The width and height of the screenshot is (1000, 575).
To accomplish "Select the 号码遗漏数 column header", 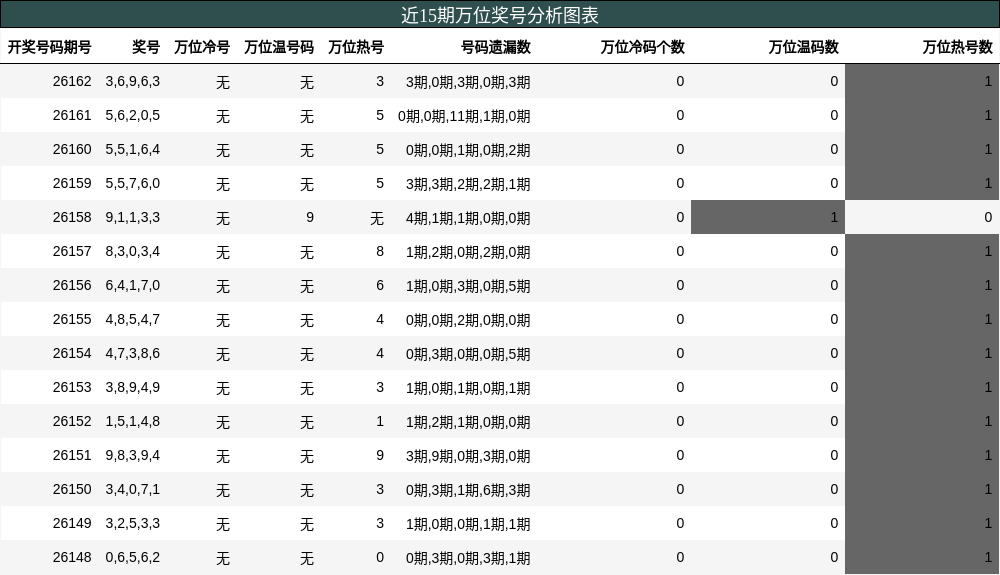I will tap(496, 47).
